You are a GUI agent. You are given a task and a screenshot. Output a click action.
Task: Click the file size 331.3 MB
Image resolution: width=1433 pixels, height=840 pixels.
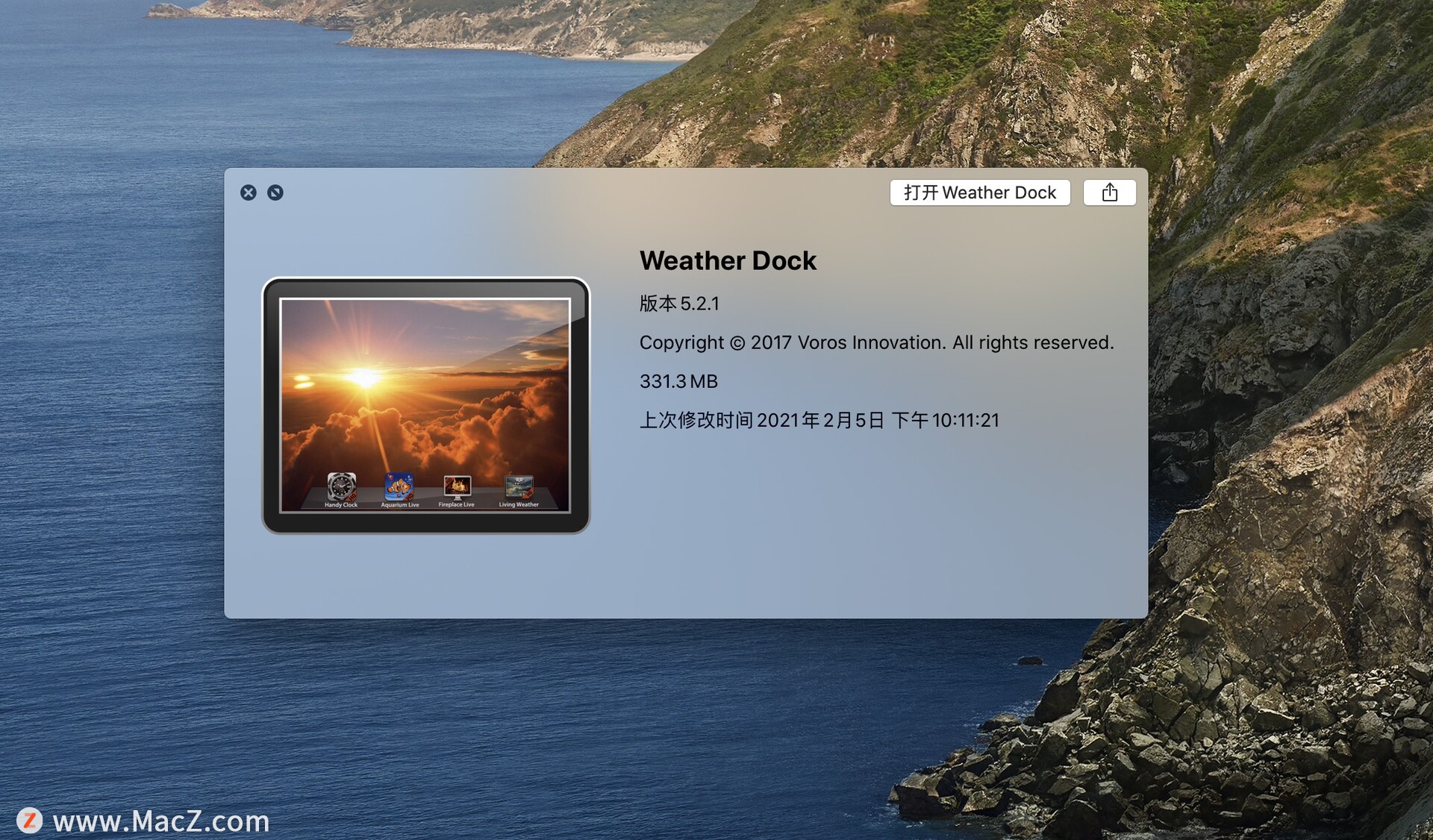pyautogui.click(x=678, y=381)
